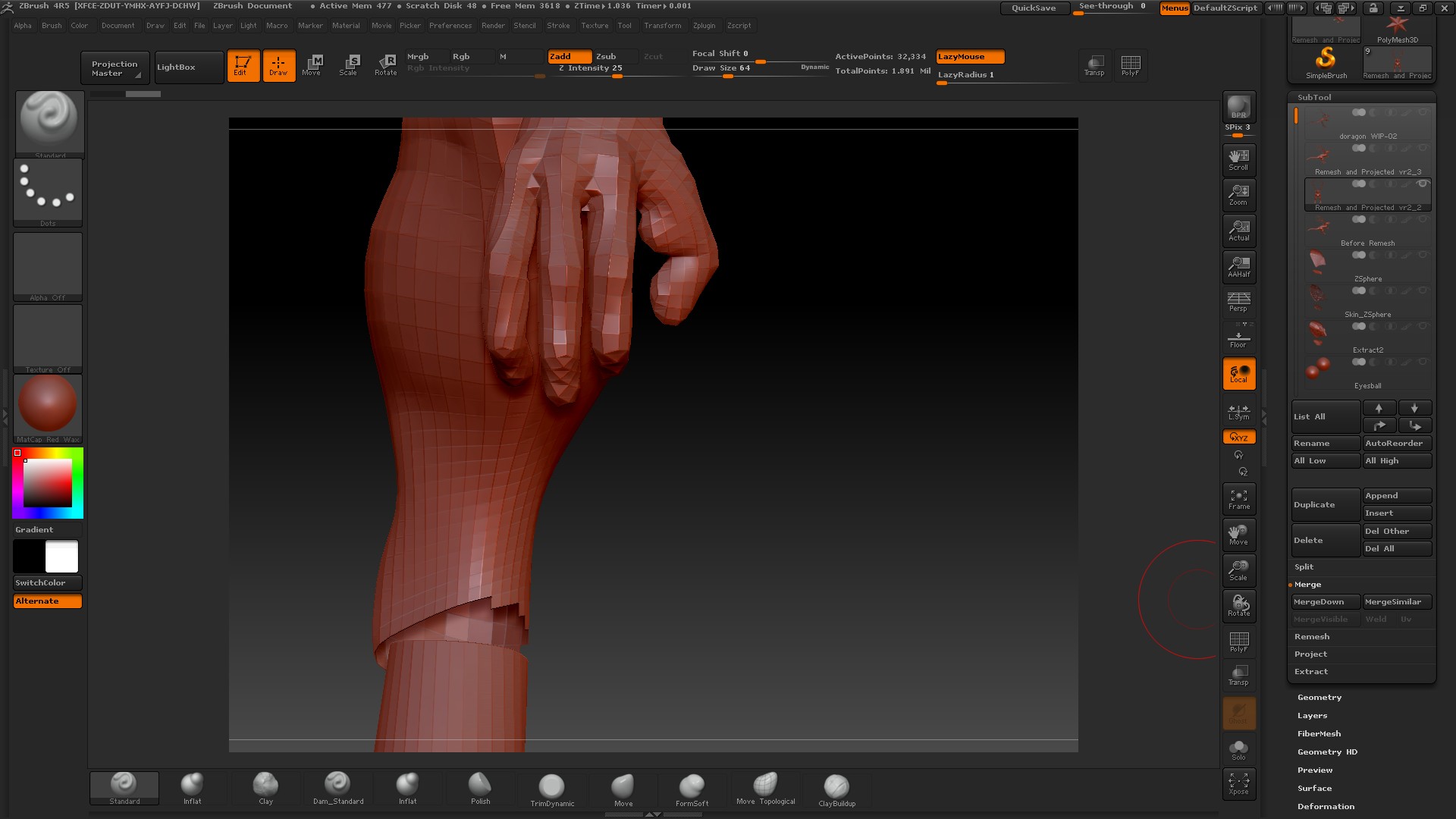1456x819 pixels.
Task: Click the Xpose icon
Action: coord(1238,784)
